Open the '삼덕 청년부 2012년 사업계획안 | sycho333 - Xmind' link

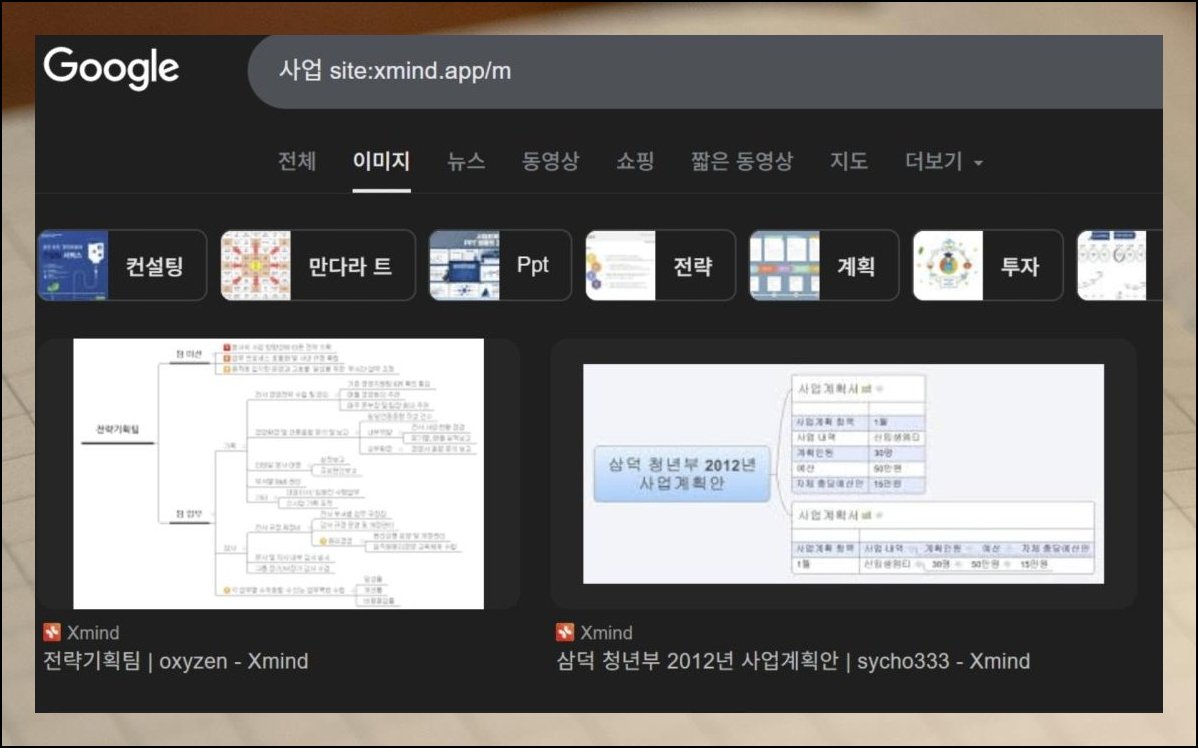tap(793, 661)
